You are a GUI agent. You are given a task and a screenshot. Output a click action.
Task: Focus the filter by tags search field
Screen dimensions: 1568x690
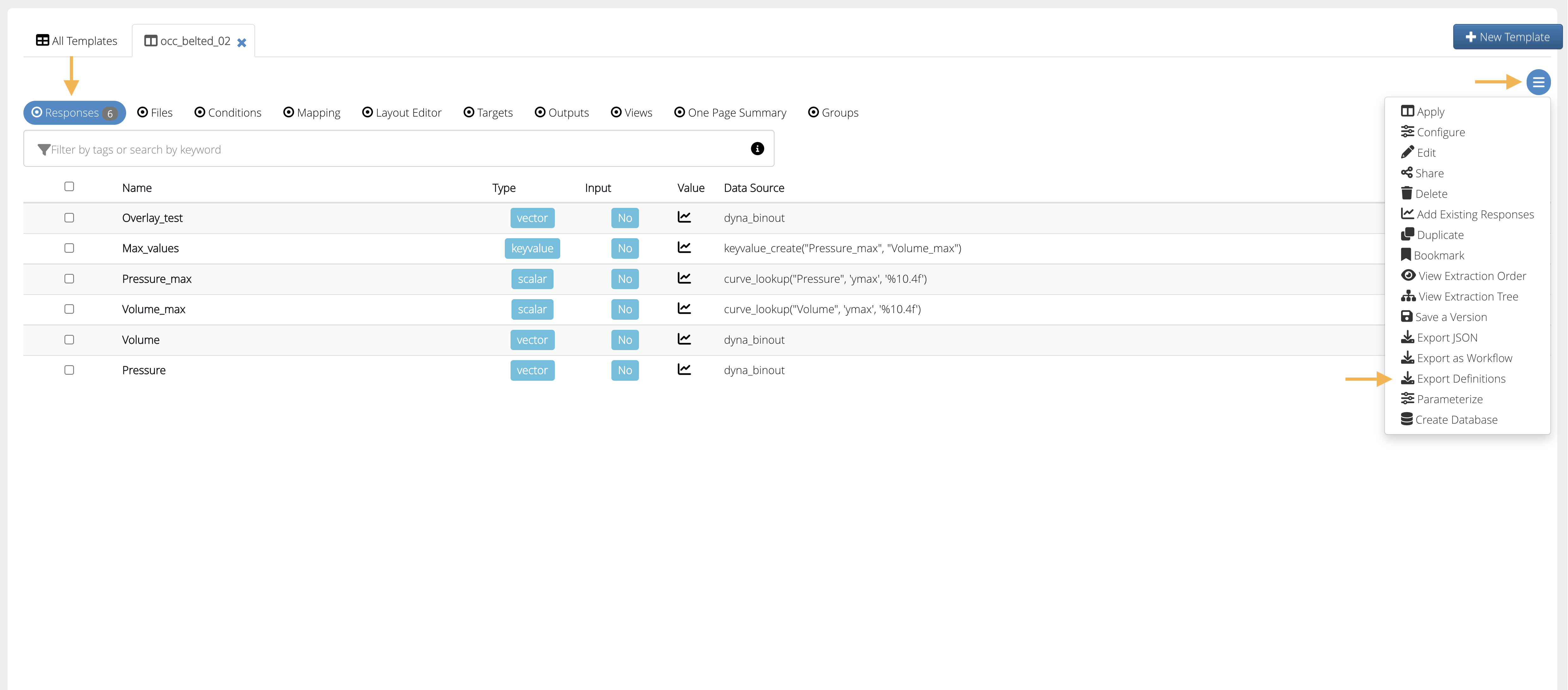pyautogui.click(x=399, y=149)
